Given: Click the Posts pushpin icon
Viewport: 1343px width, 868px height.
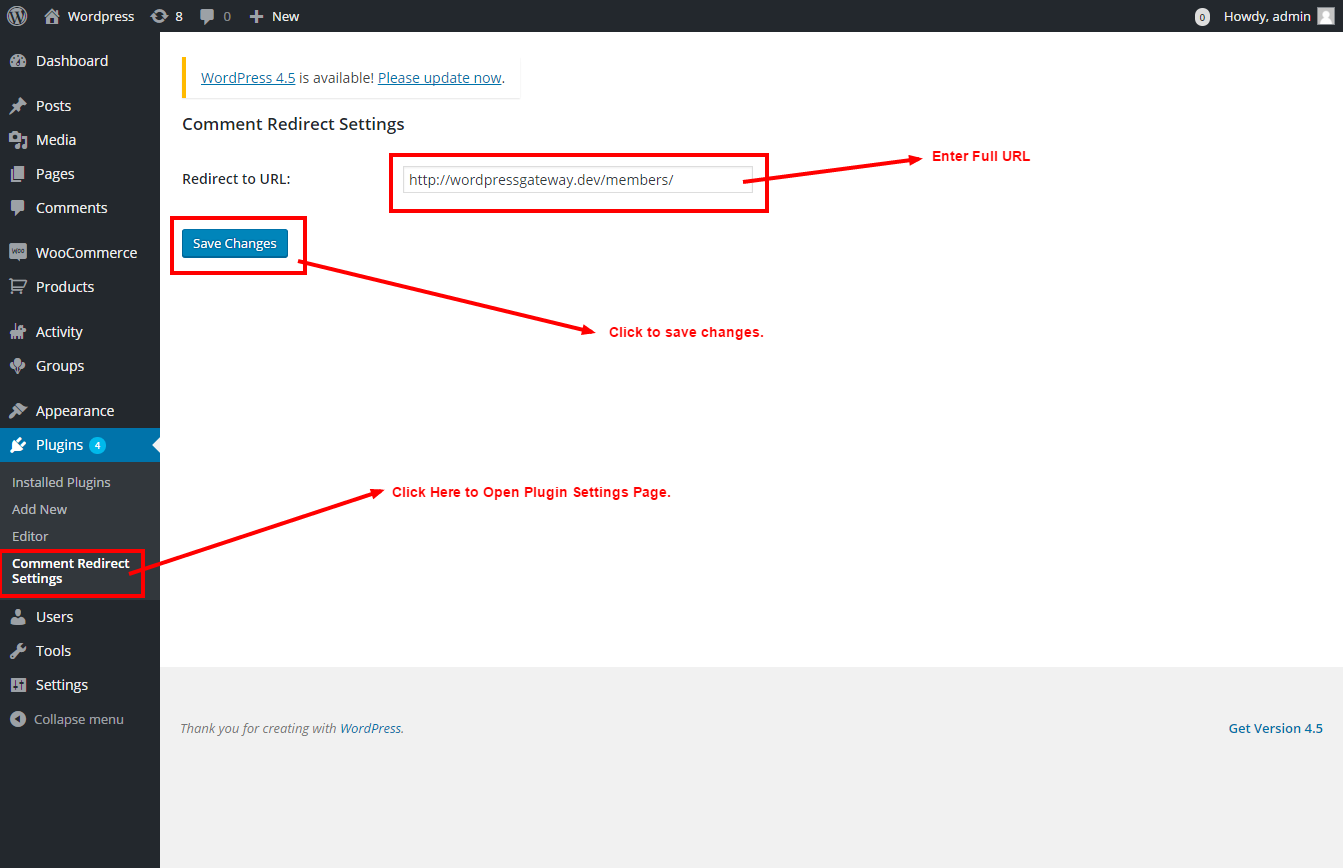Looking at the screenshot, I should click(18, 106).
